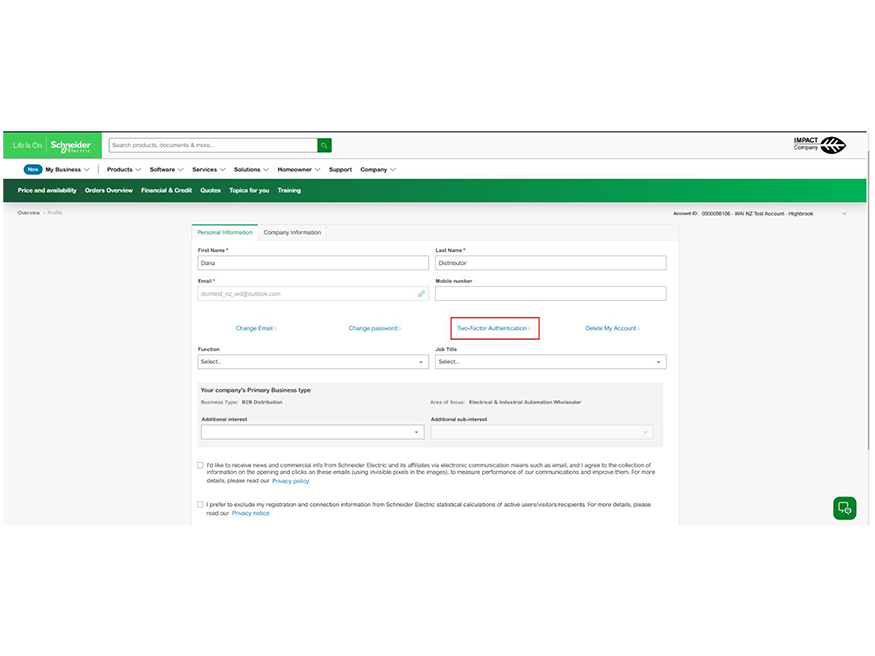Click the Mobile number field

[x=550, y=293]
